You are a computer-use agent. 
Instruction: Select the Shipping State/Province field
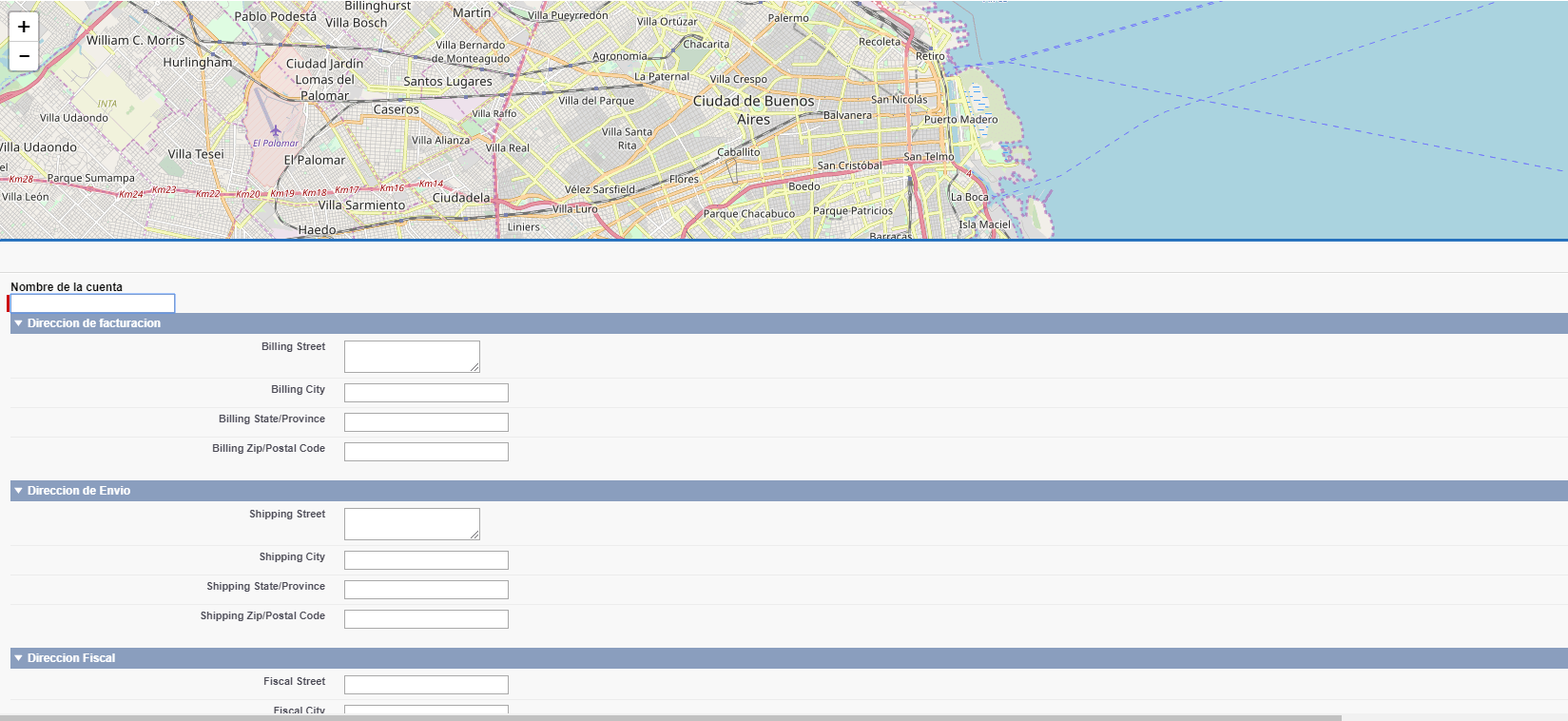click(426, 590)
